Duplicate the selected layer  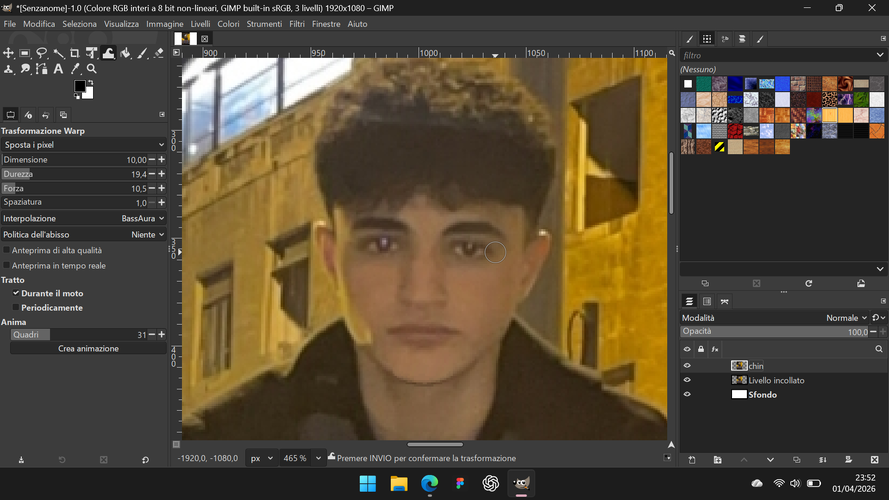tap(797, 460)
